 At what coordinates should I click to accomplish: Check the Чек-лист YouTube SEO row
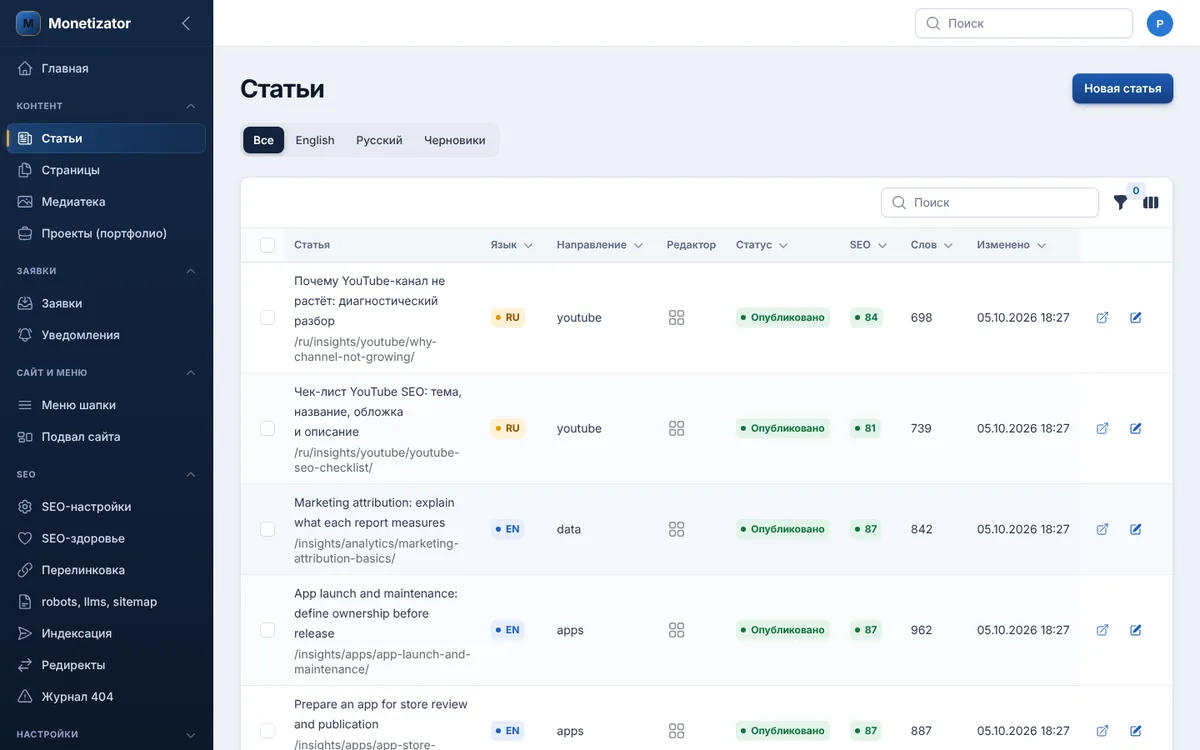[x=267, y=428]
